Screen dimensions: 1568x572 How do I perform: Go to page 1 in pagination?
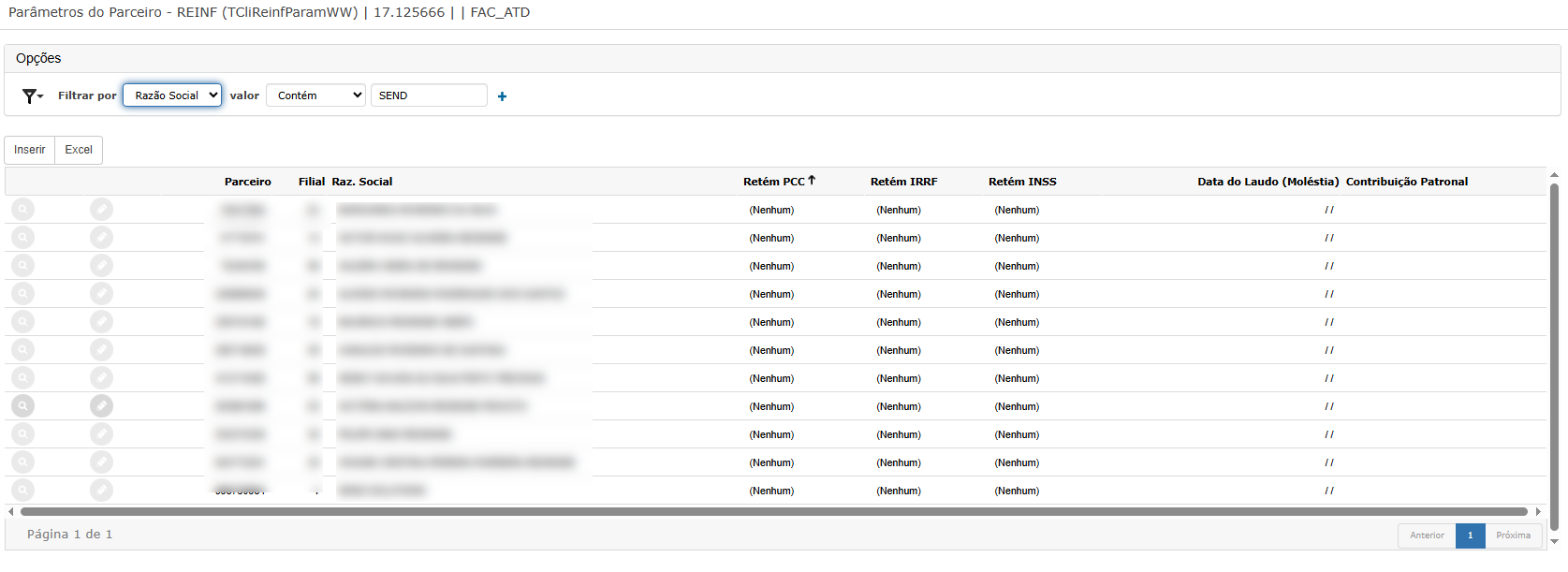(1470, 535)
